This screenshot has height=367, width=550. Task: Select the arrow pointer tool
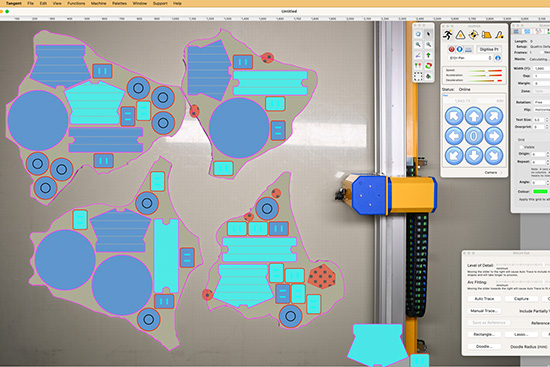pos(428,34)
